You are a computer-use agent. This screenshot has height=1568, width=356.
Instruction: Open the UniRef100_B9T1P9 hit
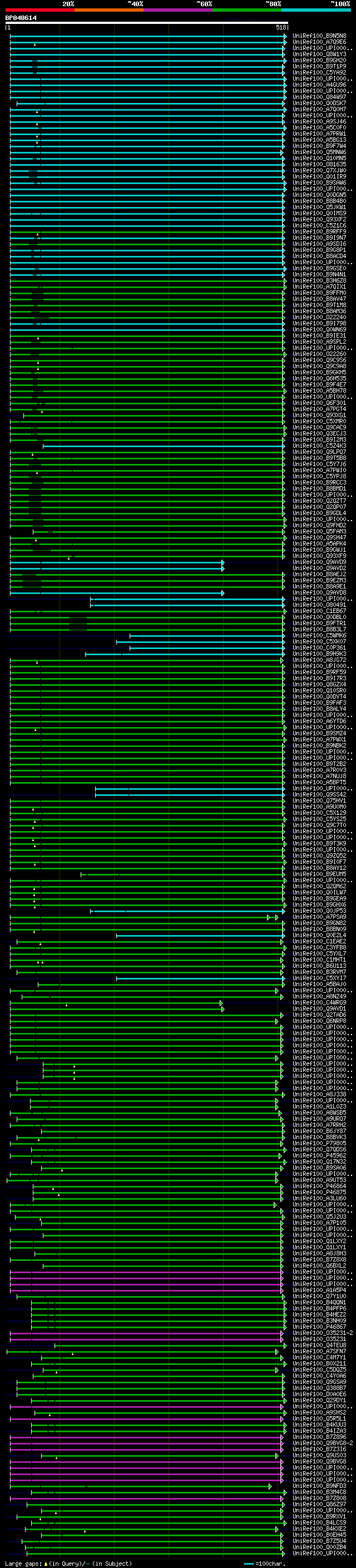(x=319, y=66)
